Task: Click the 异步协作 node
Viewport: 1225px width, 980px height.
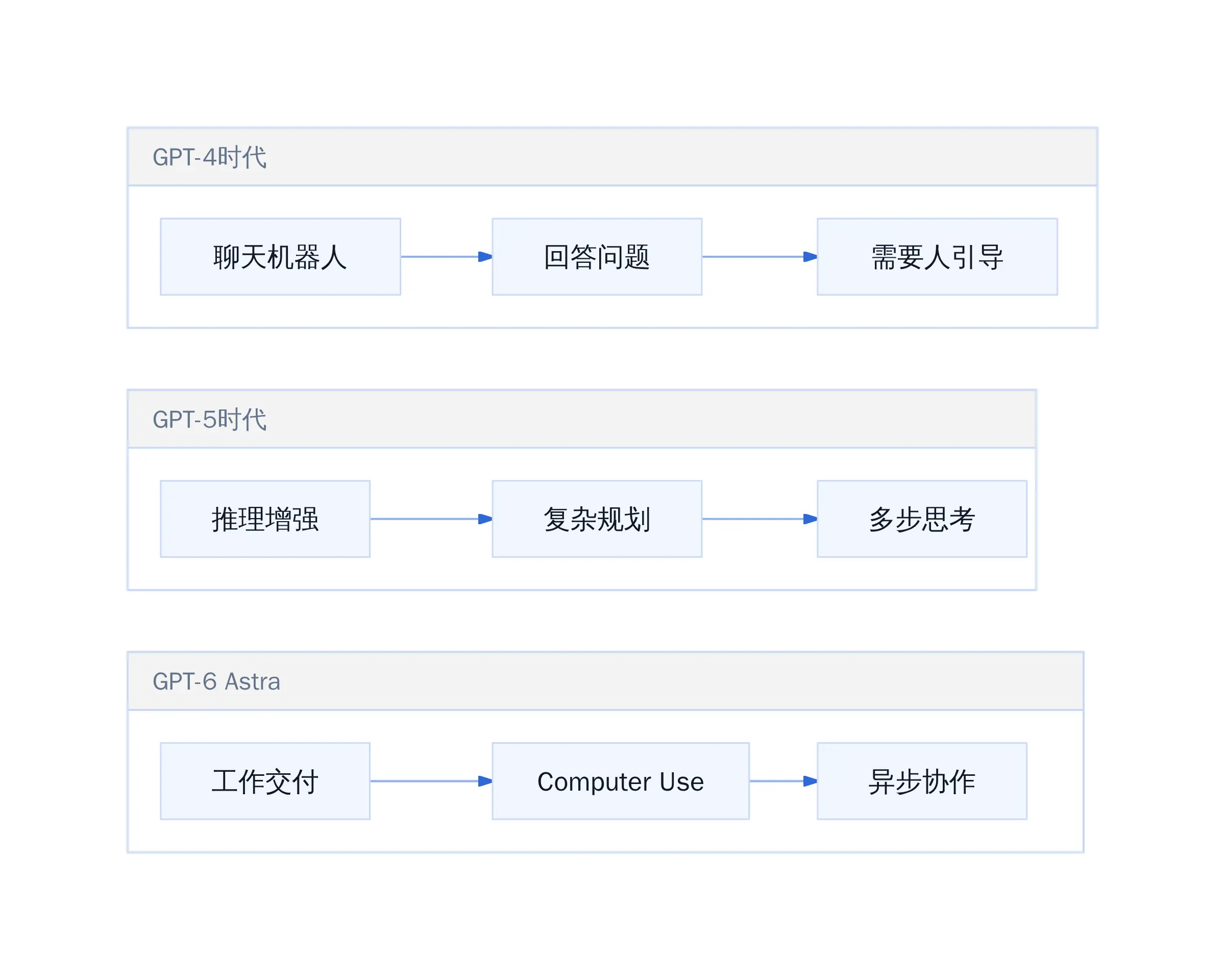Action: [x=922, y=781]
